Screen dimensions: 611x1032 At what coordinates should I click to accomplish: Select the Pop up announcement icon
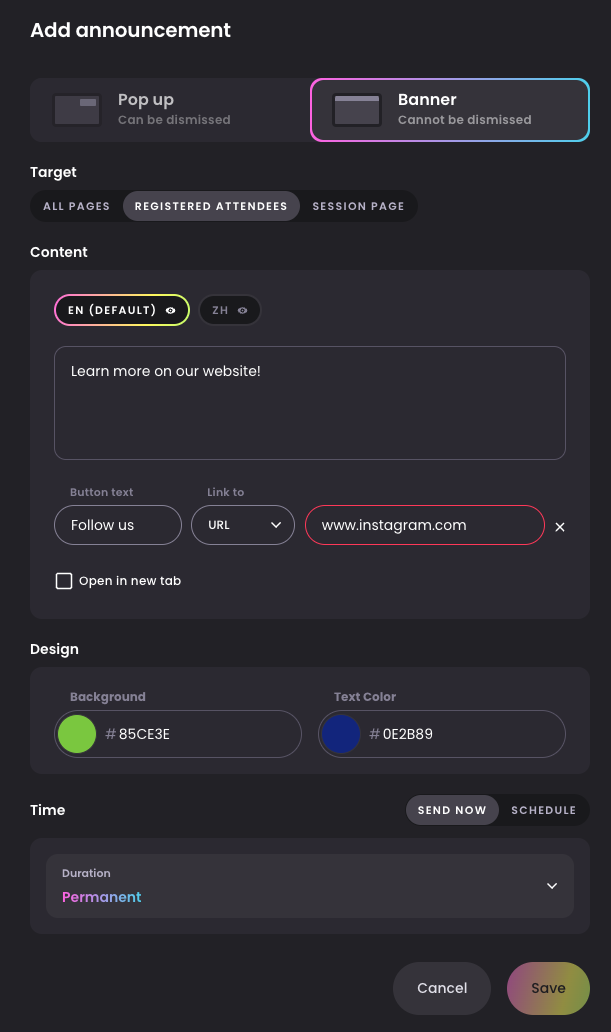click(x=77, y=110)
